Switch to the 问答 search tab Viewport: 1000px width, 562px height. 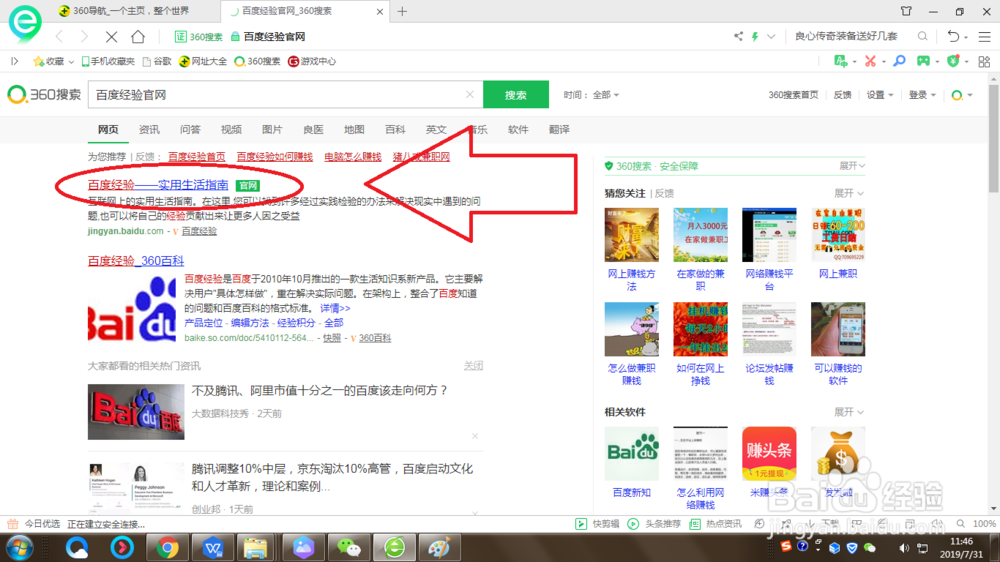(x=190, y=129)
